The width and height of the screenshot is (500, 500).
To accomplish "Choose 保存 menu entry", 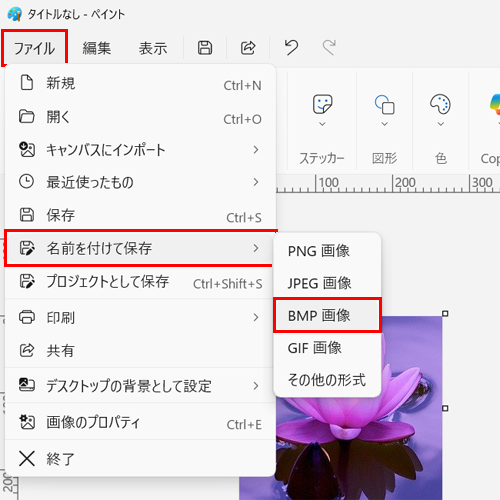I will click(140, 215).
